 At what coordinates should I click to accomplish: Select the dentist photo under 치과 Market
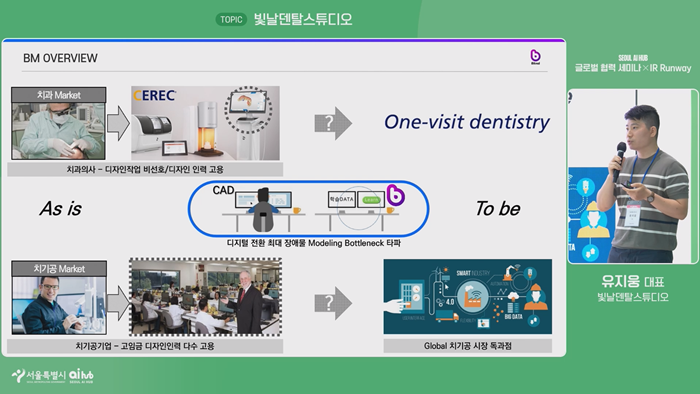58,131
